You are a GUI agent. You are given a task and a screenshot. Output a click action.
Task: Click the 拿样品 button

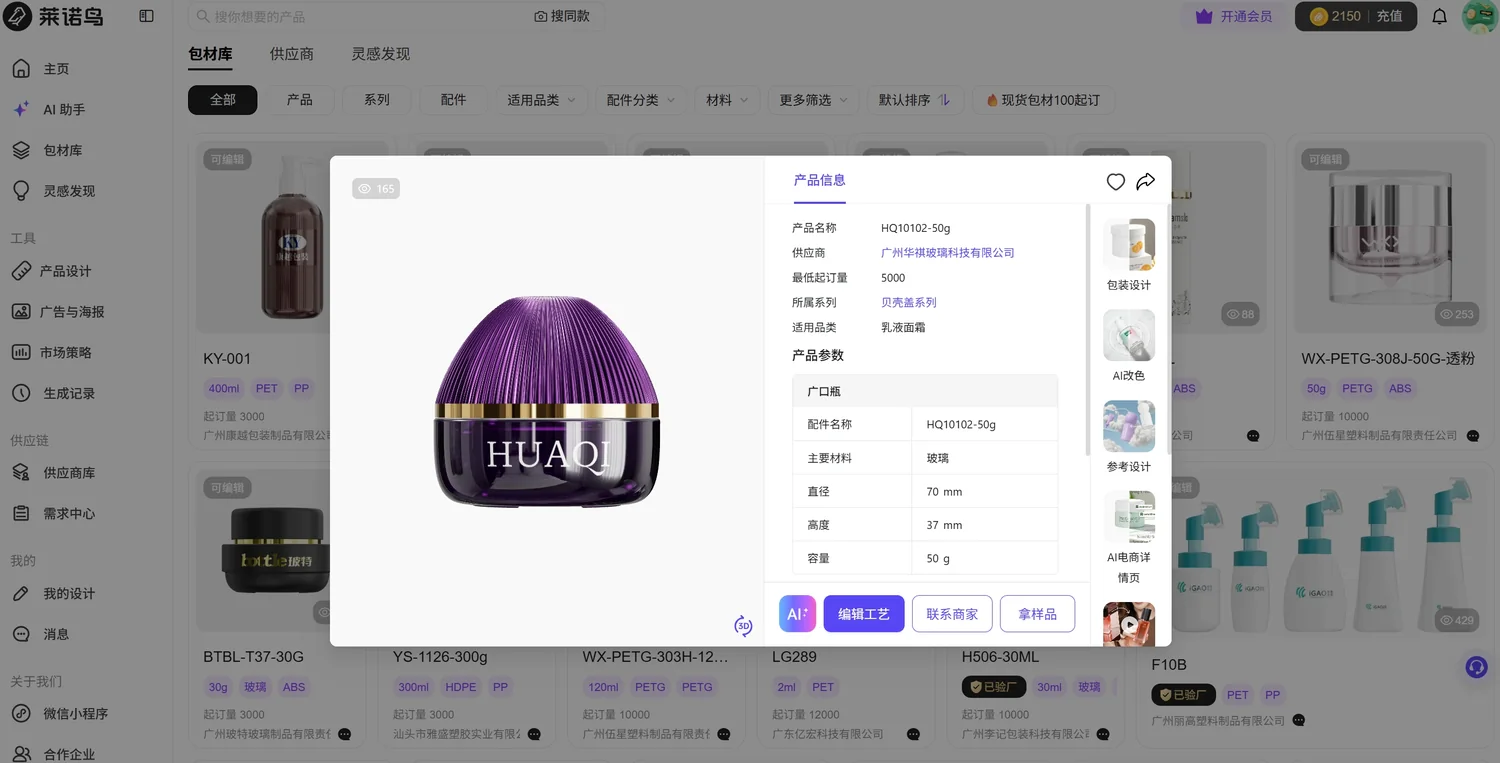click(1037, 614)
